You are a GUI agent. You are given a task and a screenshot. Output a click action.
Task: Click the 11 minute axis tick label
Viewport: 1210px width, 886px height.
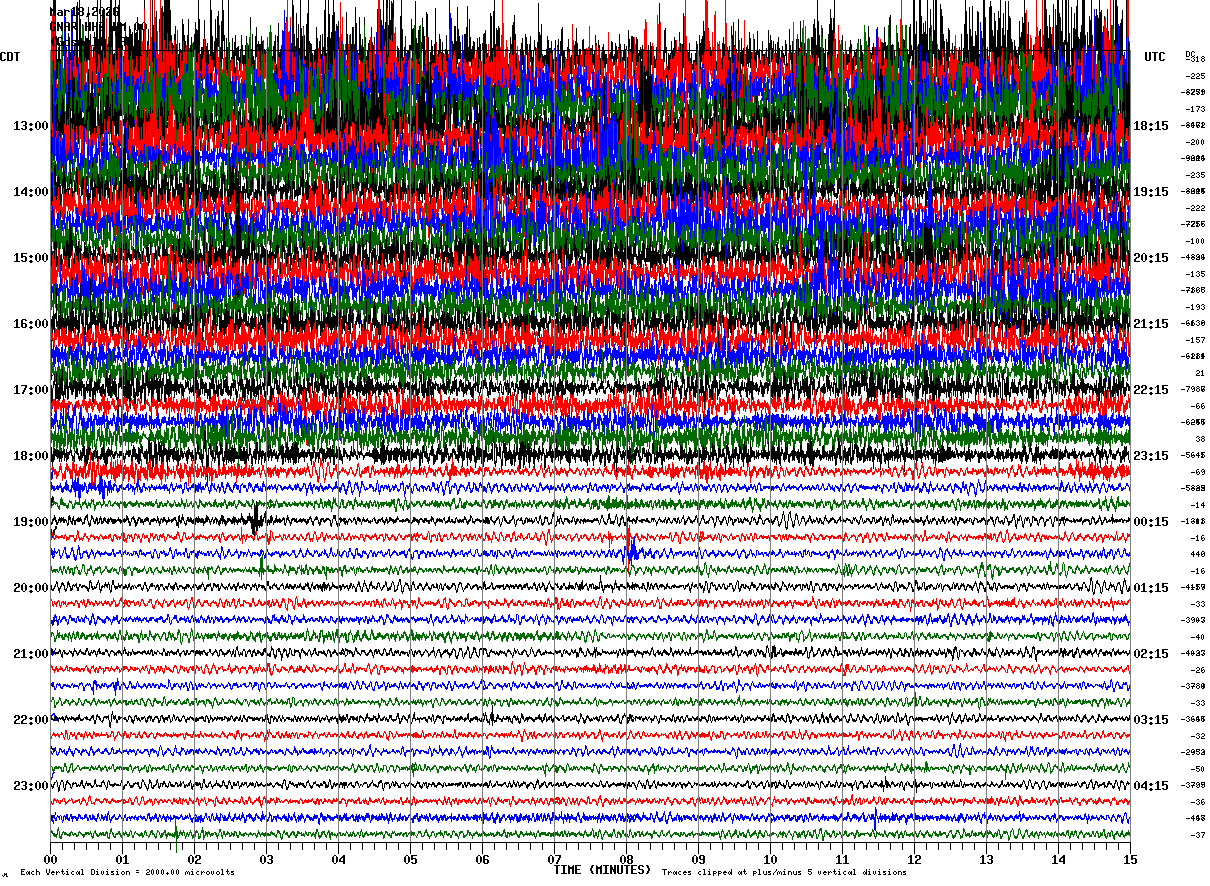point(842,860)
